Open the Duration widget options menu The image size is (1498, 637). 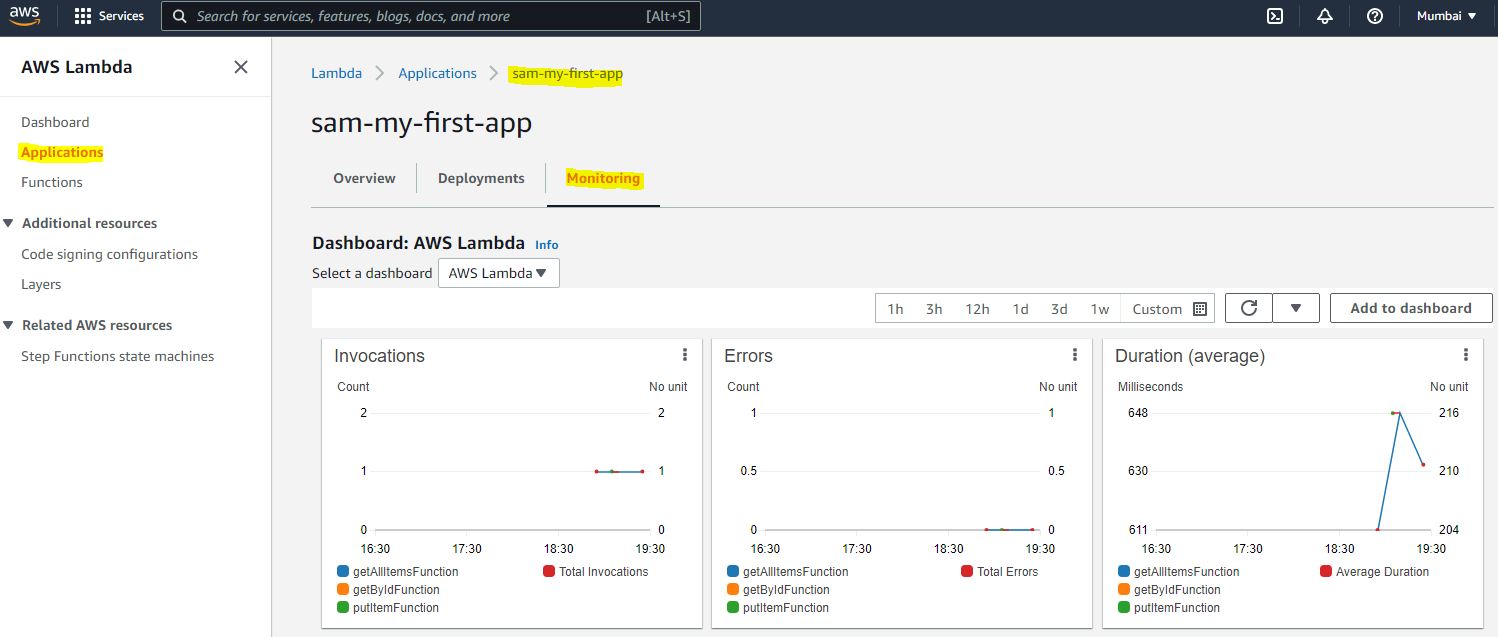(1466, 355)
